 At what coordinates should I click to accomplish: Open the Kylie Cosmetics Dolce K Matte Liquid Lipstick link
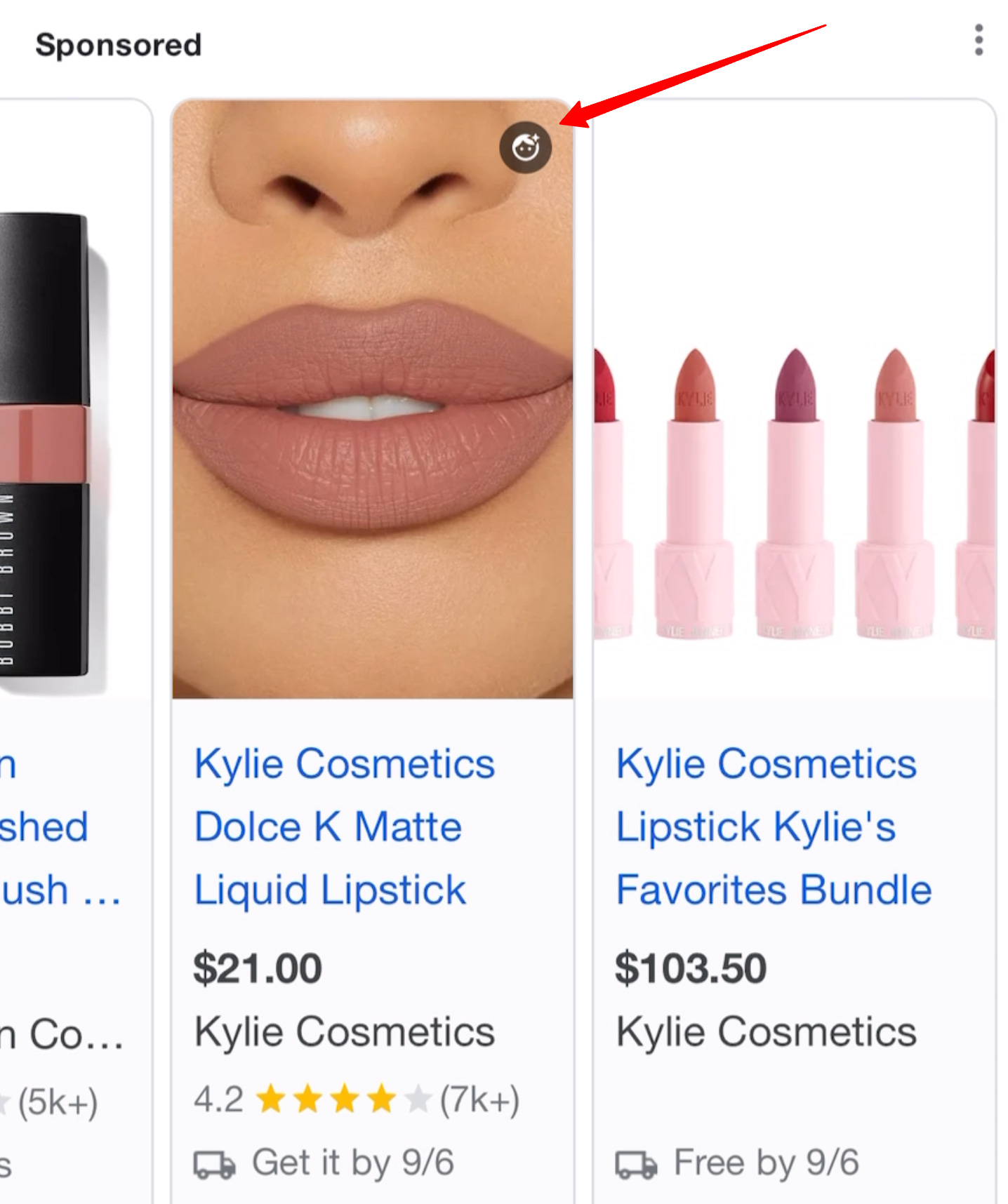(344, 827)
